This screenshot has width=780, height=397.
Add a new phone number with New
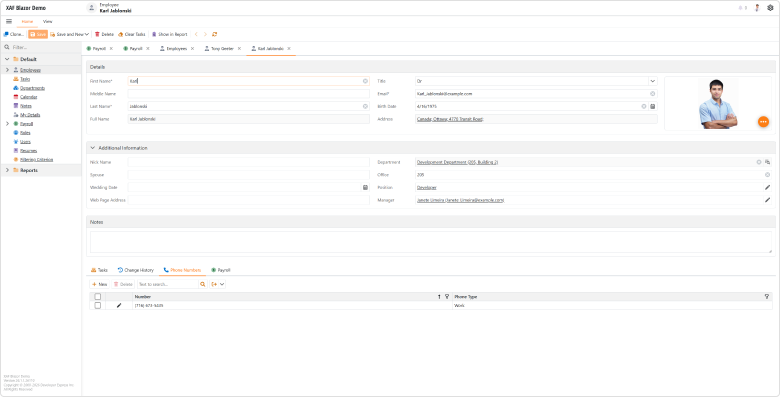tap(99, 284)
